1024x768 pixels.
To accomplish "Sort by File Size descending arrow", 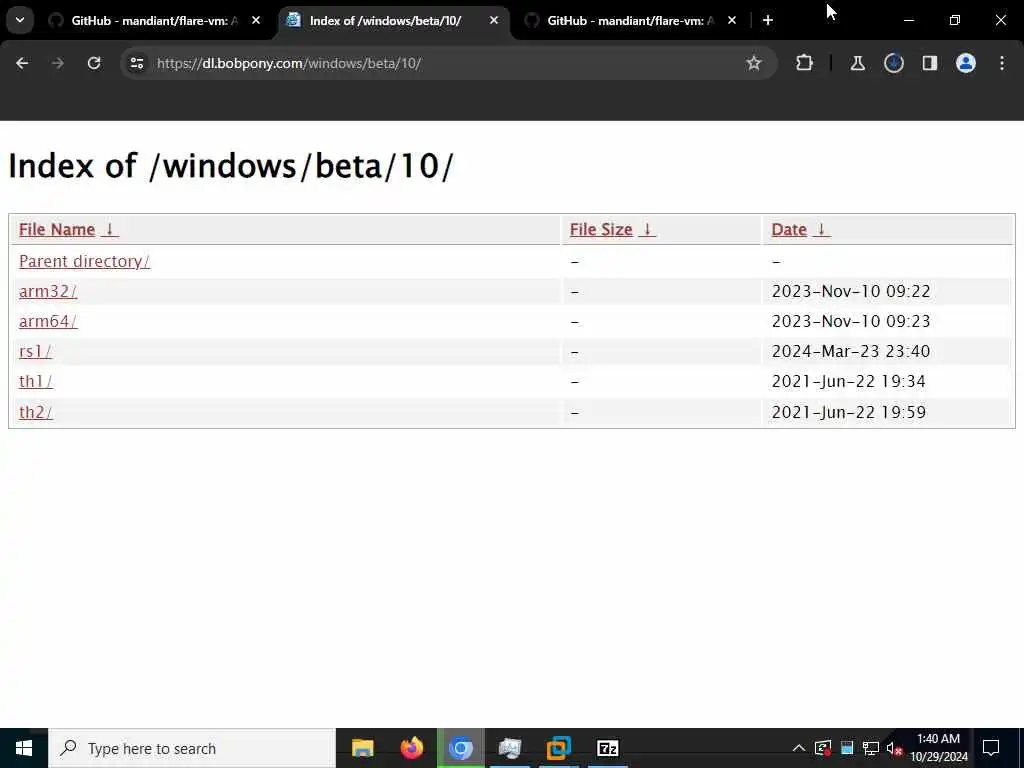I will pyautogui.click(x=647, y=229).
